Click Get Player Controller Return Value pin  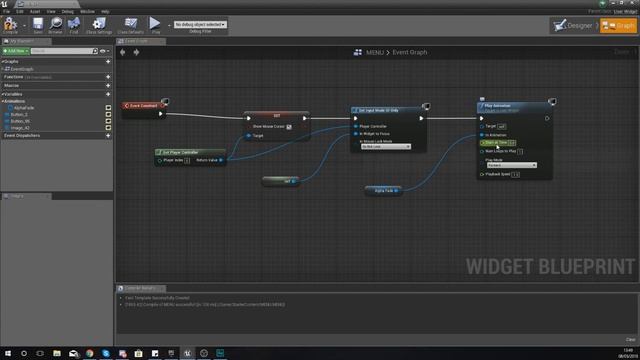[x=221, y=160]
